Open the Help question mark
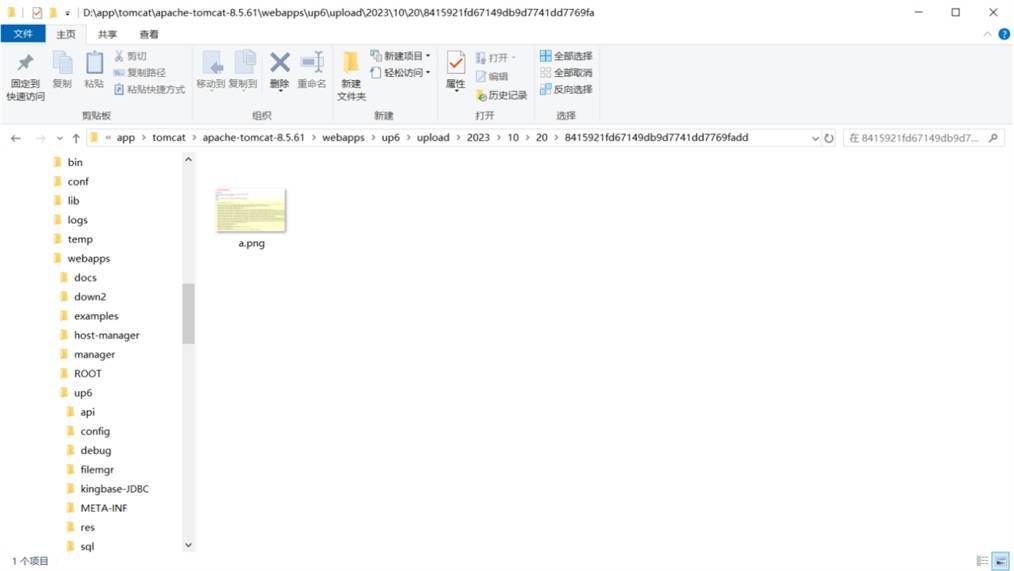The image size is (1014, 571). [x=1004, y=34]
